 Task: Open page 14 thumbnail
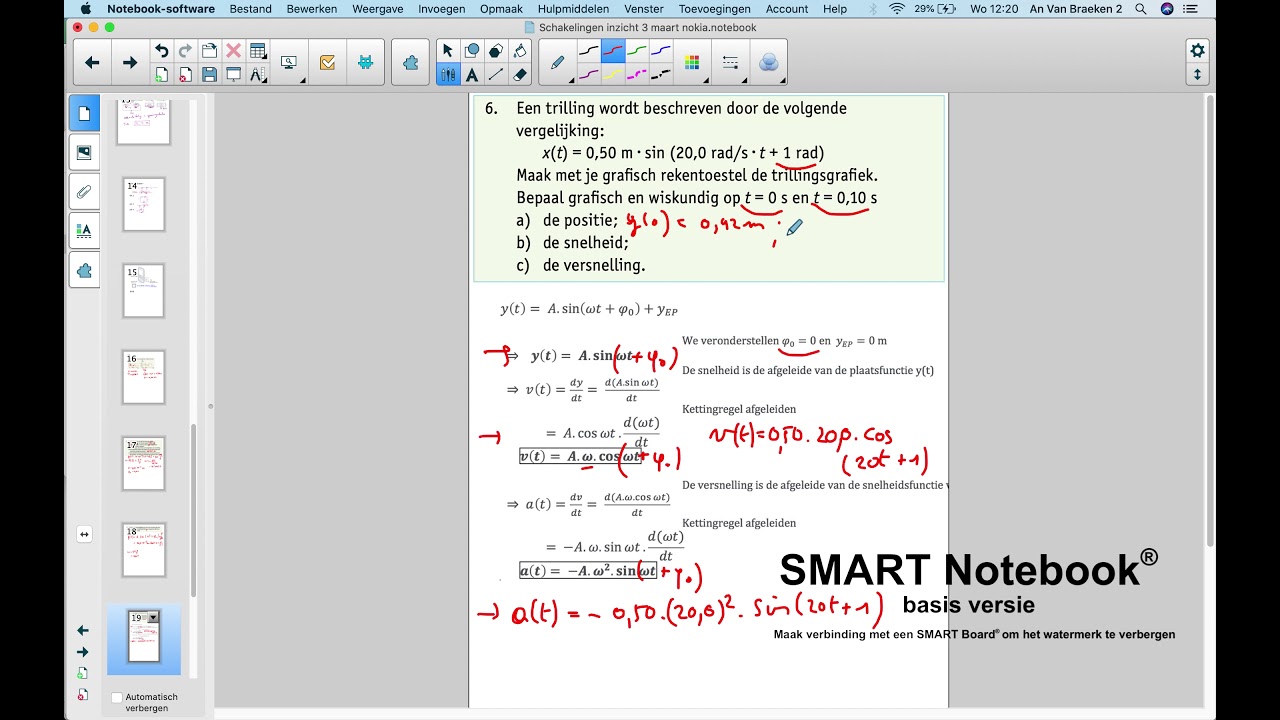pos(144,204)
